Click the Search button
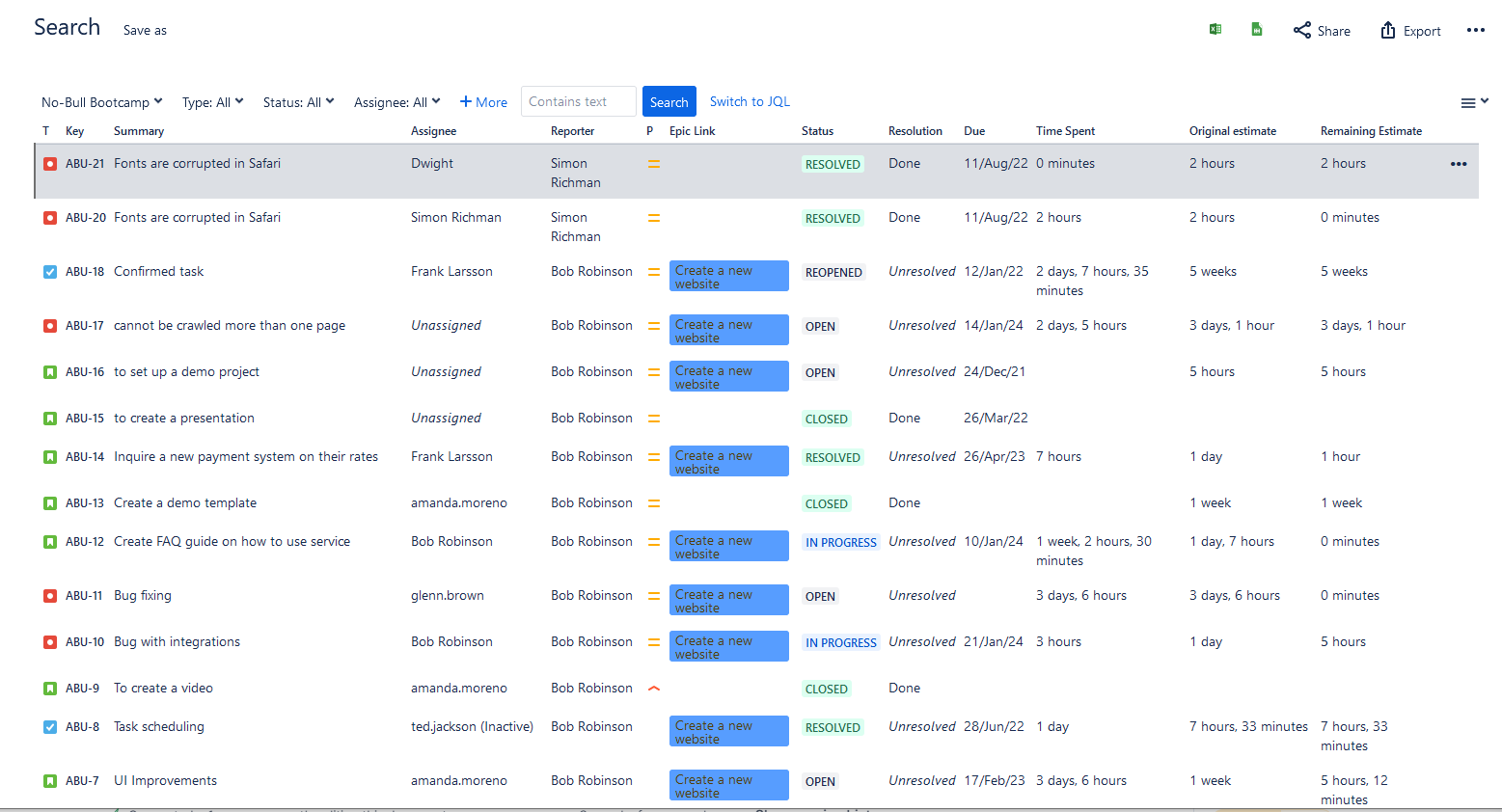 click(669, 101)
